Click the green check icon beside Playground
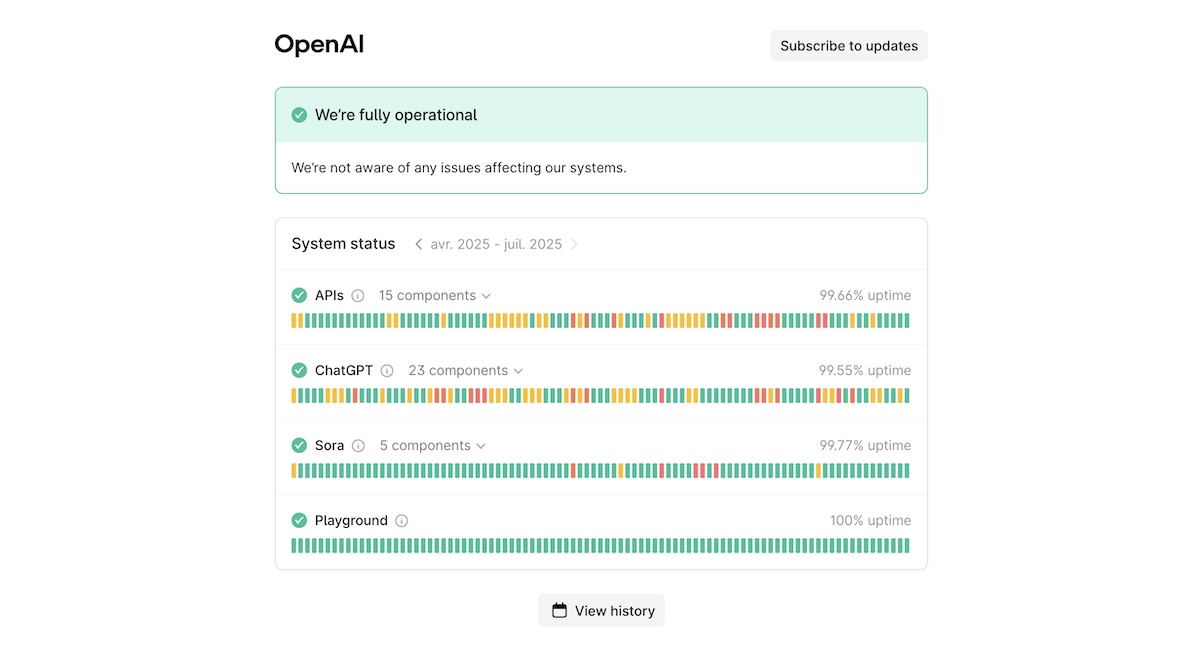The height and width of the screenshot is (646, 1200). pos(299,520)
